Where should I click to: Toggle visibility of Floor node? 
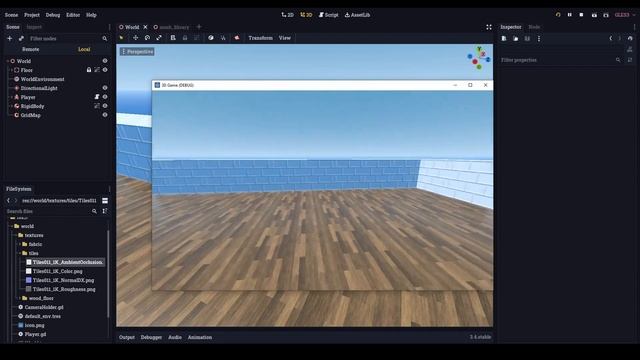point(105,70)
